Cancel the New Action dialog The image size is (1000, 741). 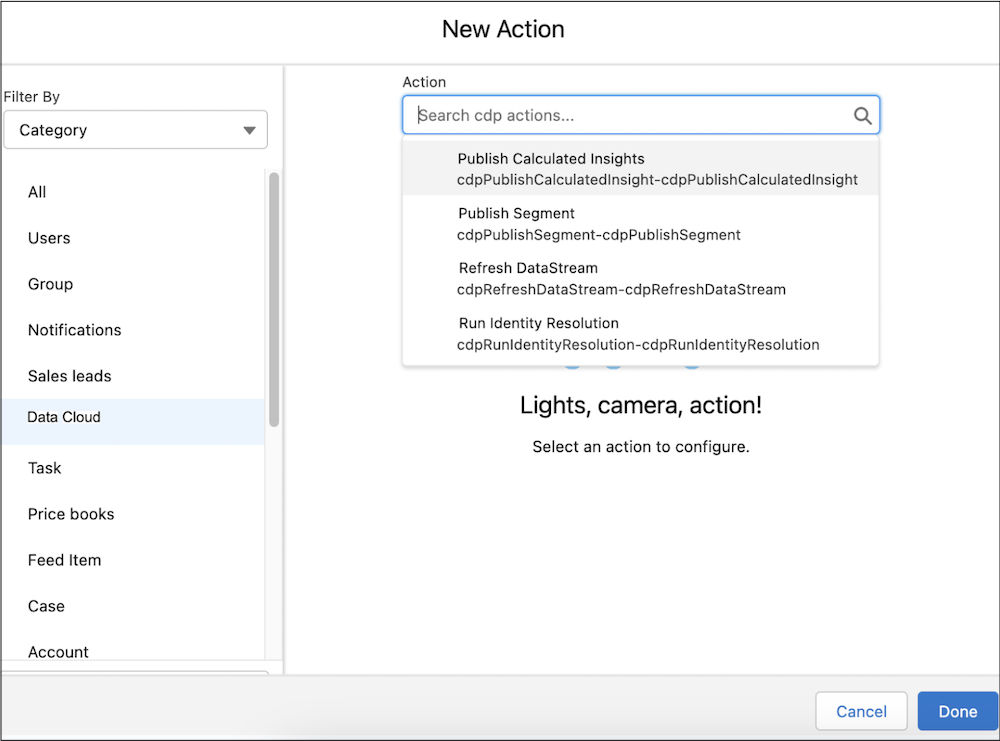861,711
